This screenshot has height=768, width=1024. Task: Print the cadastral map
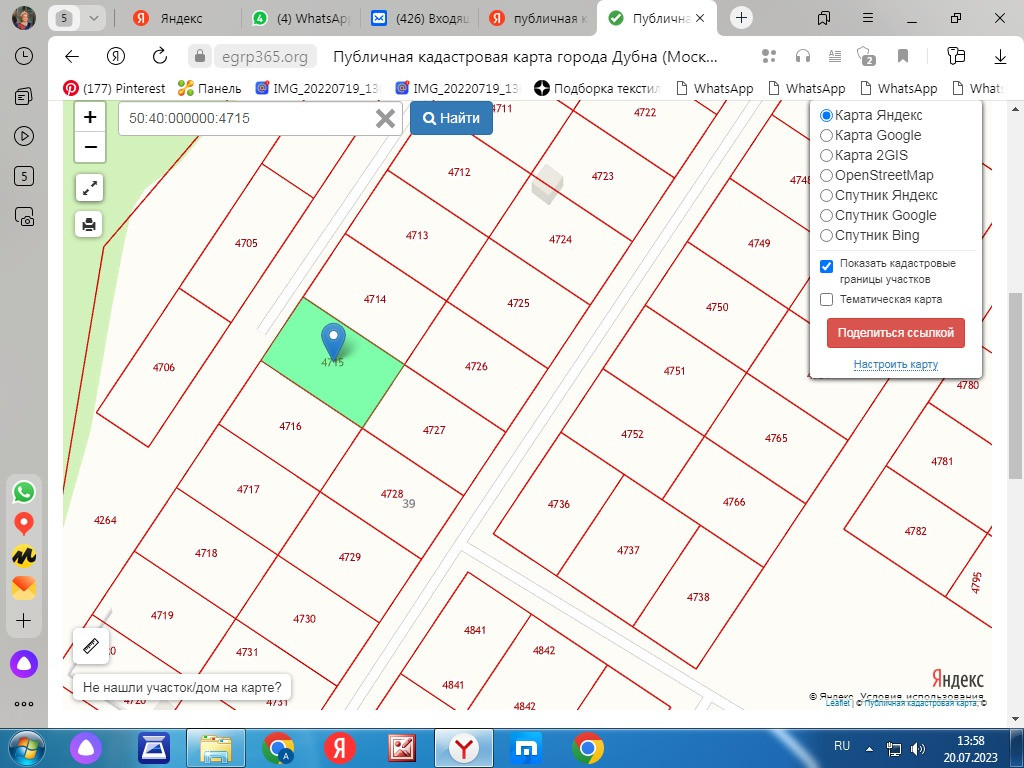coord(89,225)
